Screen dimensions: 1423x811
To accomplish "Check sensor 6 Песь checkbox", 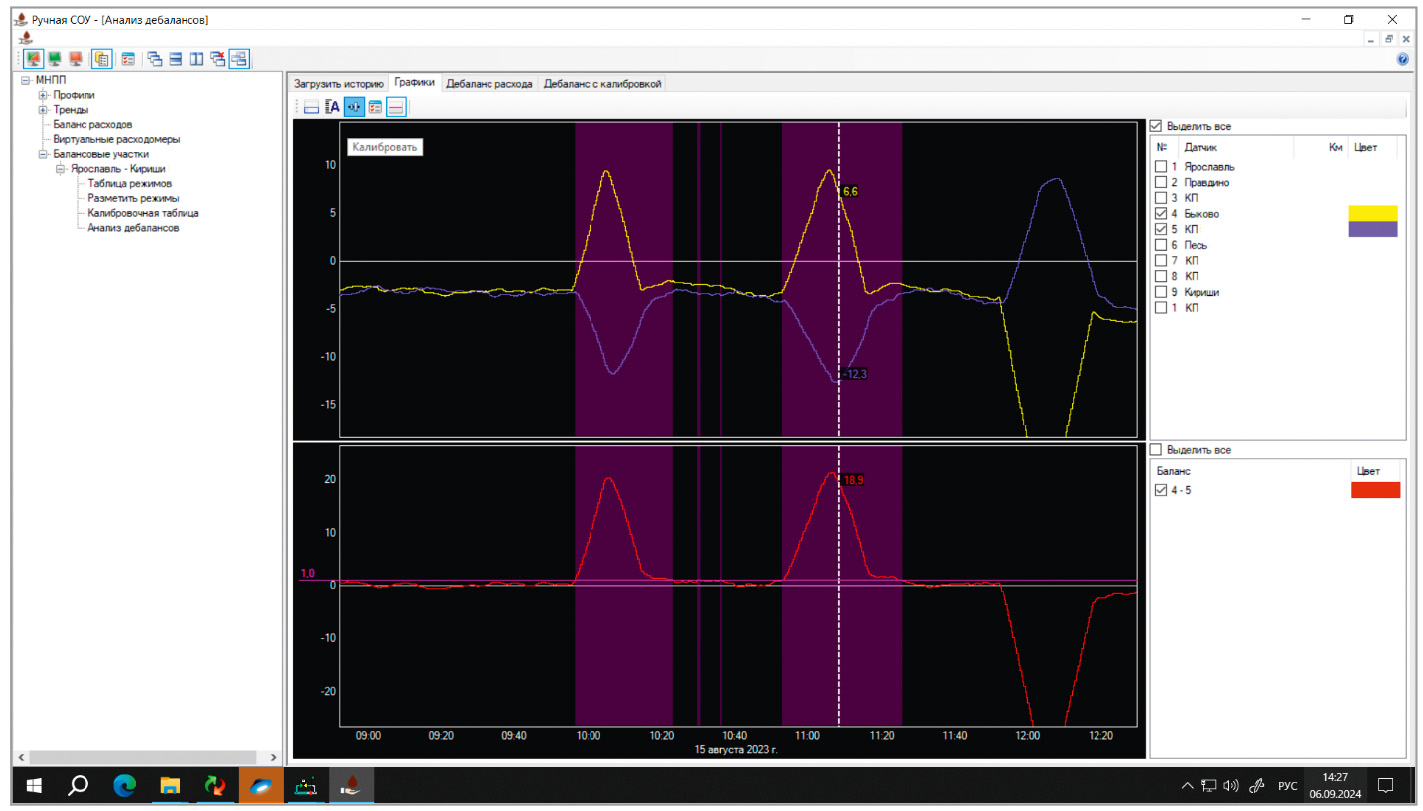I will point(1161,245).
